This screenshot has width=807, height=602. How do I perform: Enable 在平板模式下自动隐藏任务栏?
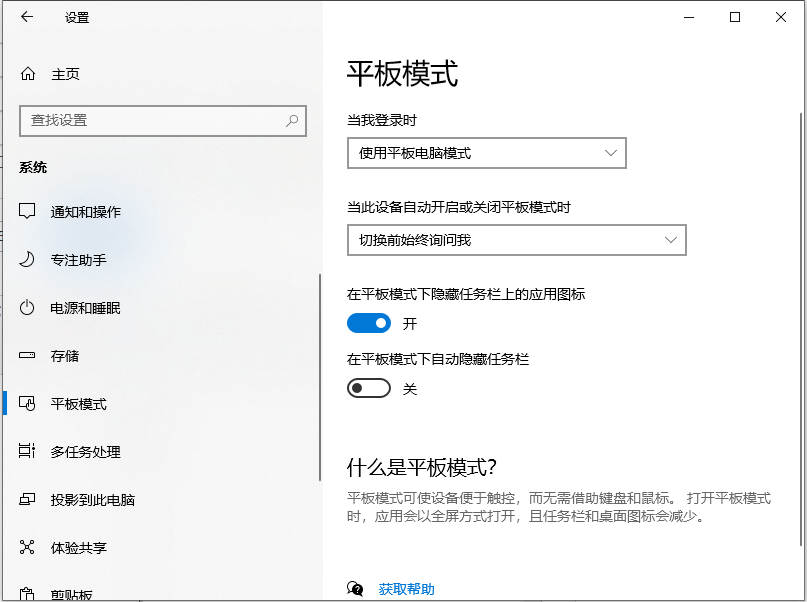pyautogui.click(x=369, y=388)
